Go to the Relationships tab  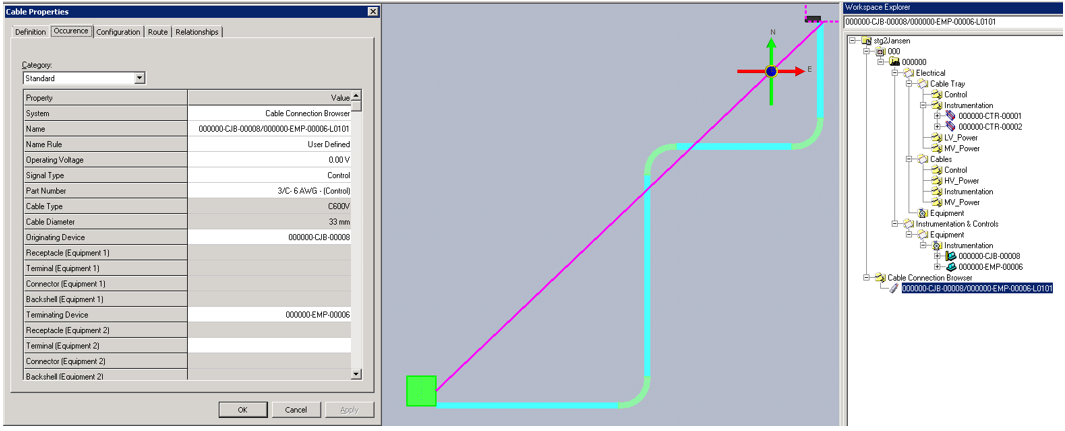tap(197, 32)
